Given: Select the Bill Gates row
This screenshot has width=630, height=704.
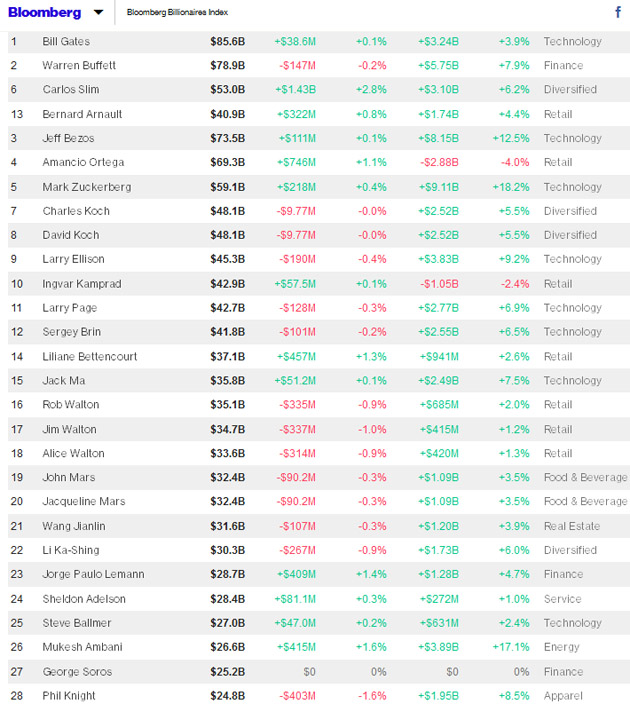Looking at the screenshot, I should coord(66,42).
